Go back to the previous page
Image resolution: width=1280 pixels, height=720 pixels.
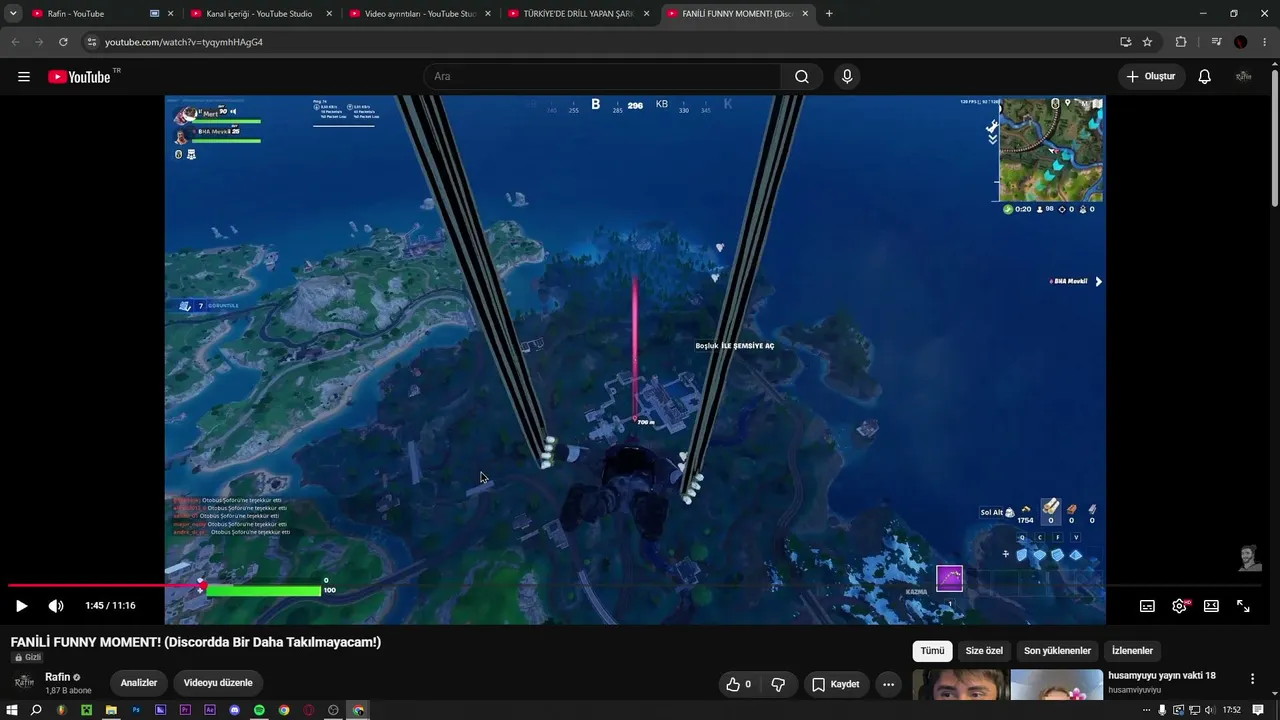point(15,42)
